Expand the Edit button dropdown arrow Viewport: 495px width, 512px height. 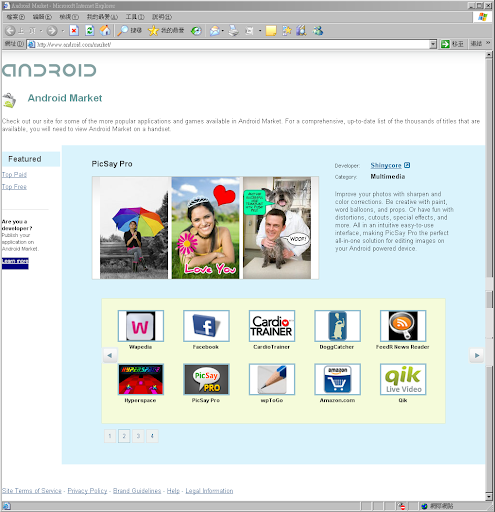(260, 31)
